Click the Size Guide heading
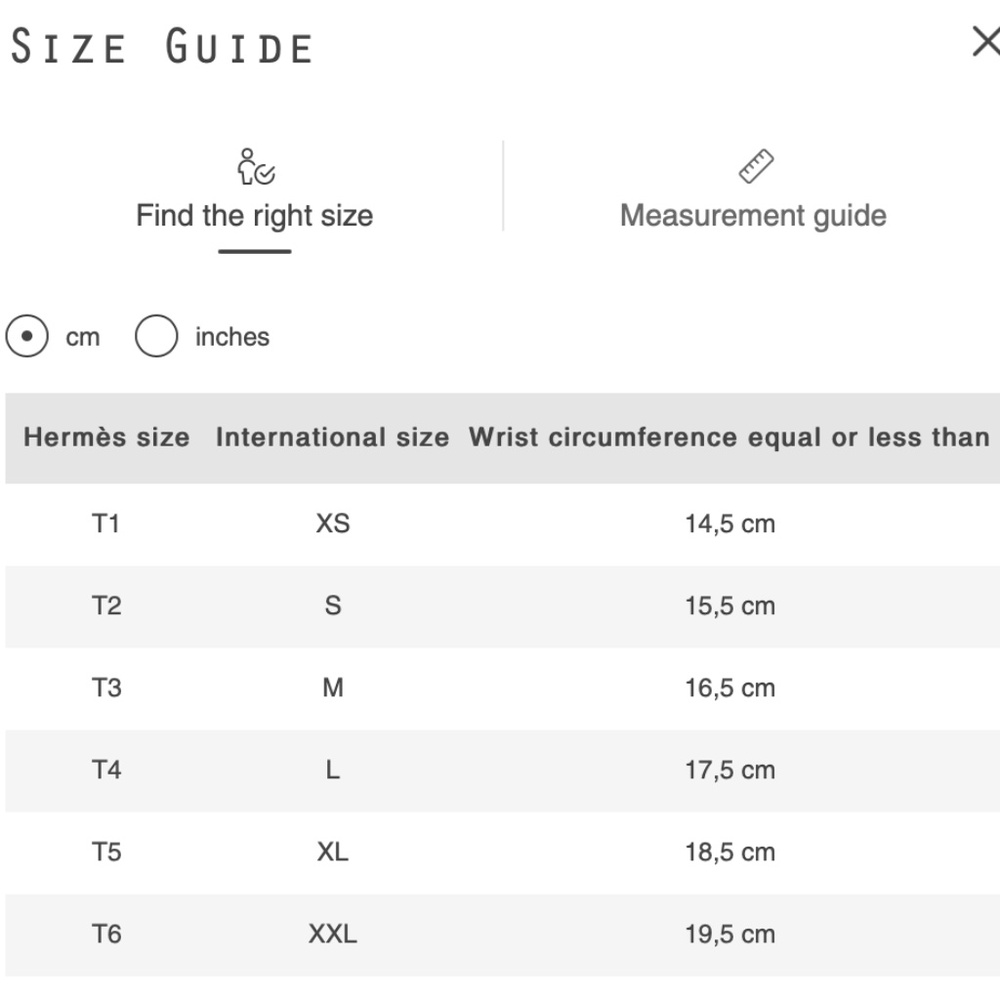This screenshot has width=1000, height=1000. [x=162, y=48]
